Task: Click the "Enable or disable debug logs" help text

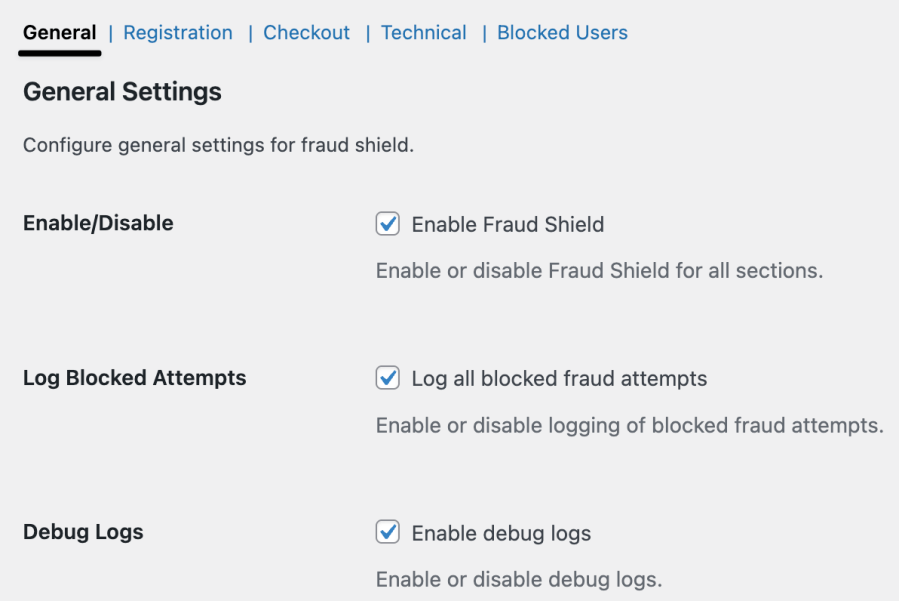Action: (x=518, y=580)
